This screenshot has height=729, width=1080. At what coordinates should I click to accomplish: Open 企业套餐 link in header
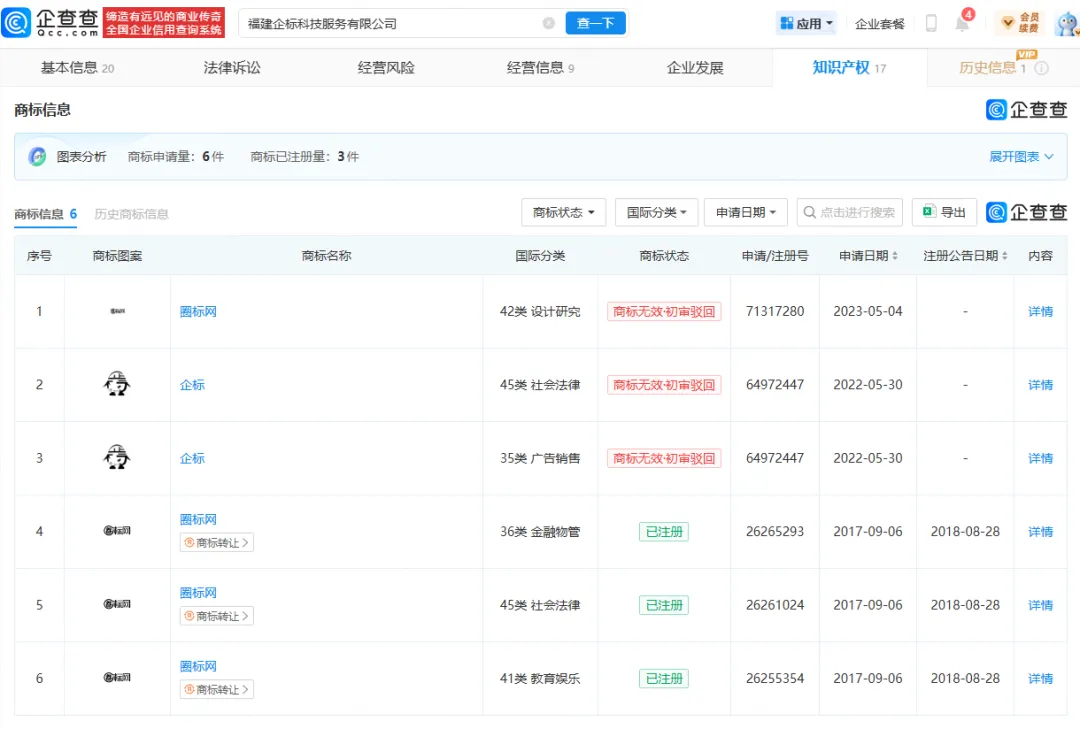880,24
